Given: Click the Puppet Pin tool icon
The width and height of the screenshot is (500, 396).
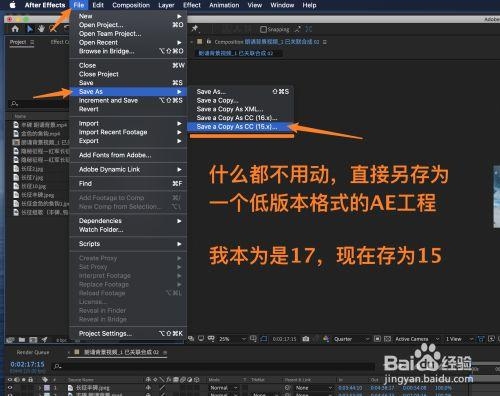Looking at the screenshot, I should [x=195, y=29].
